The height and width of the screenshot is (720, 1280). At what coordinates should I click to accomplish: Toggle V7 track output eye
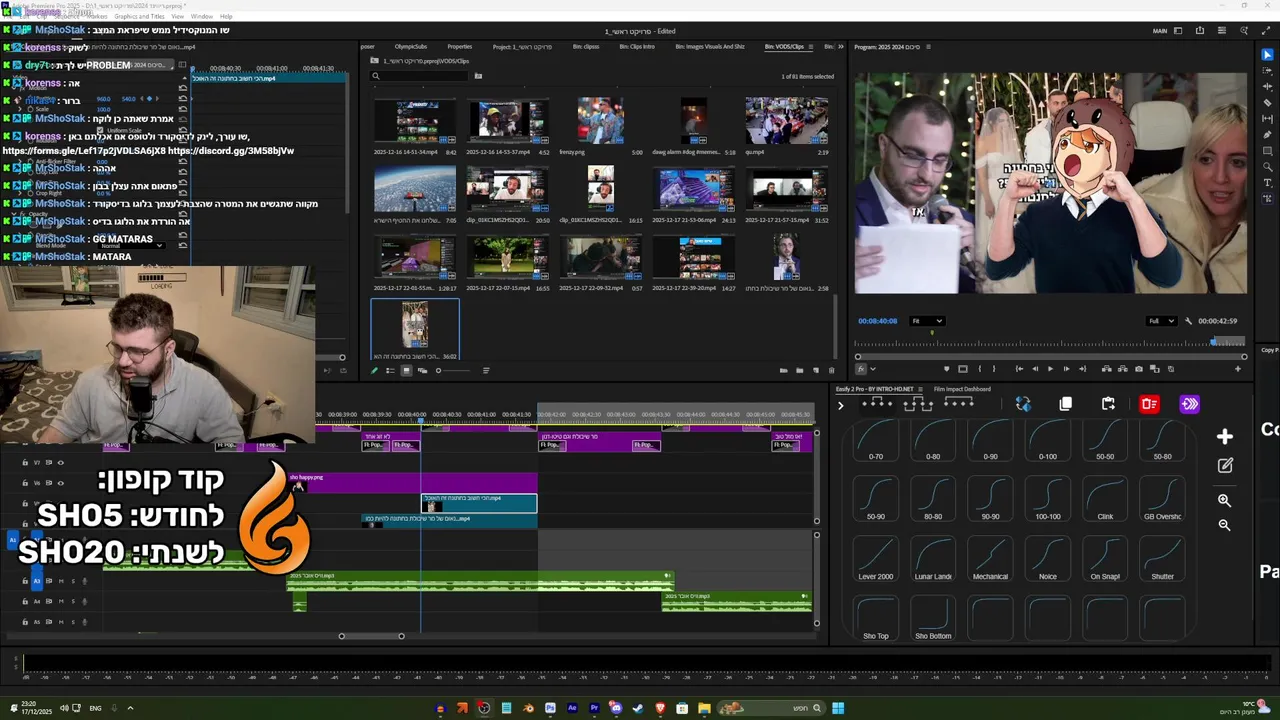[60, 463]
